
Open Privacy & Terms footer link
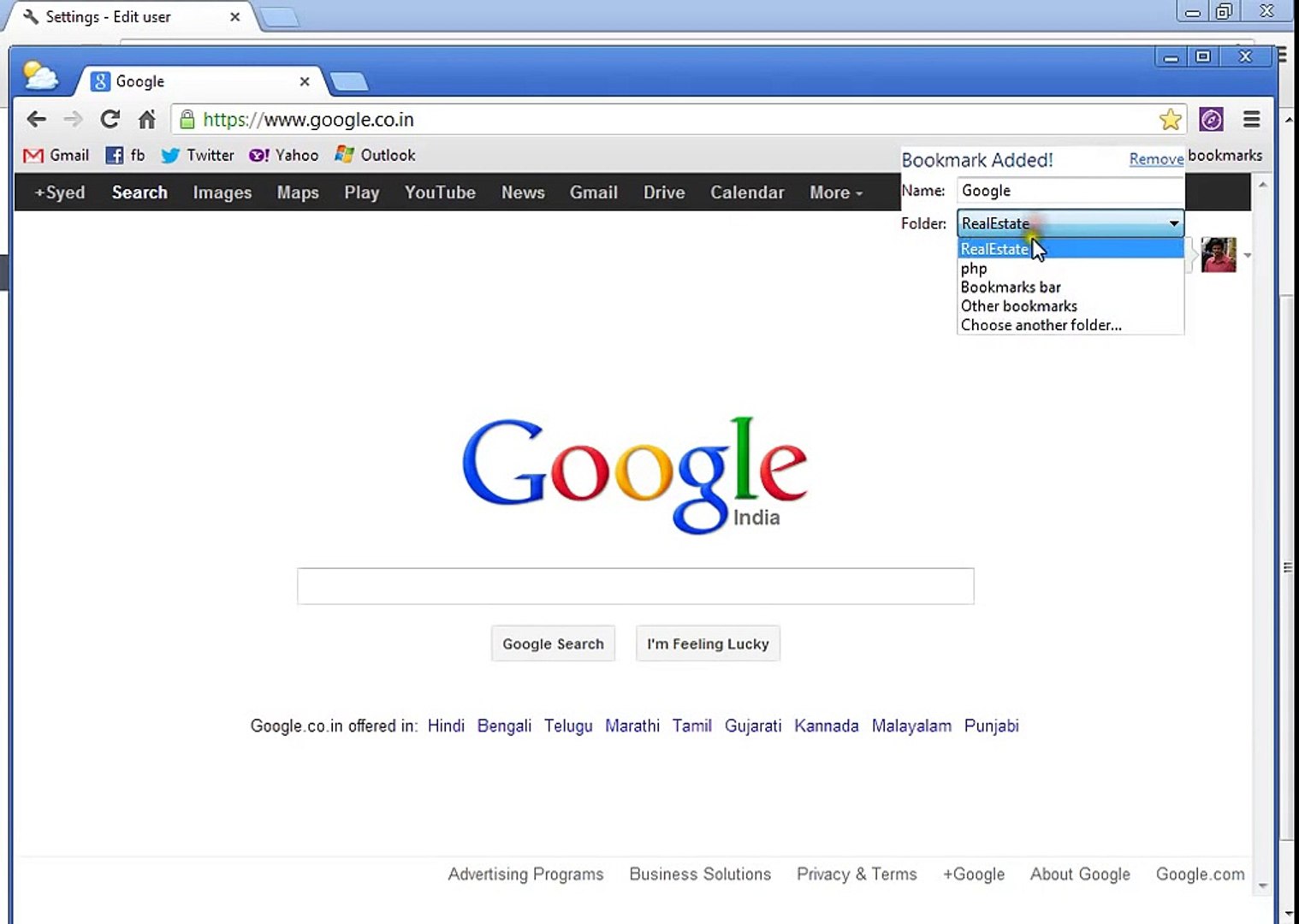[x=857, y=874]
